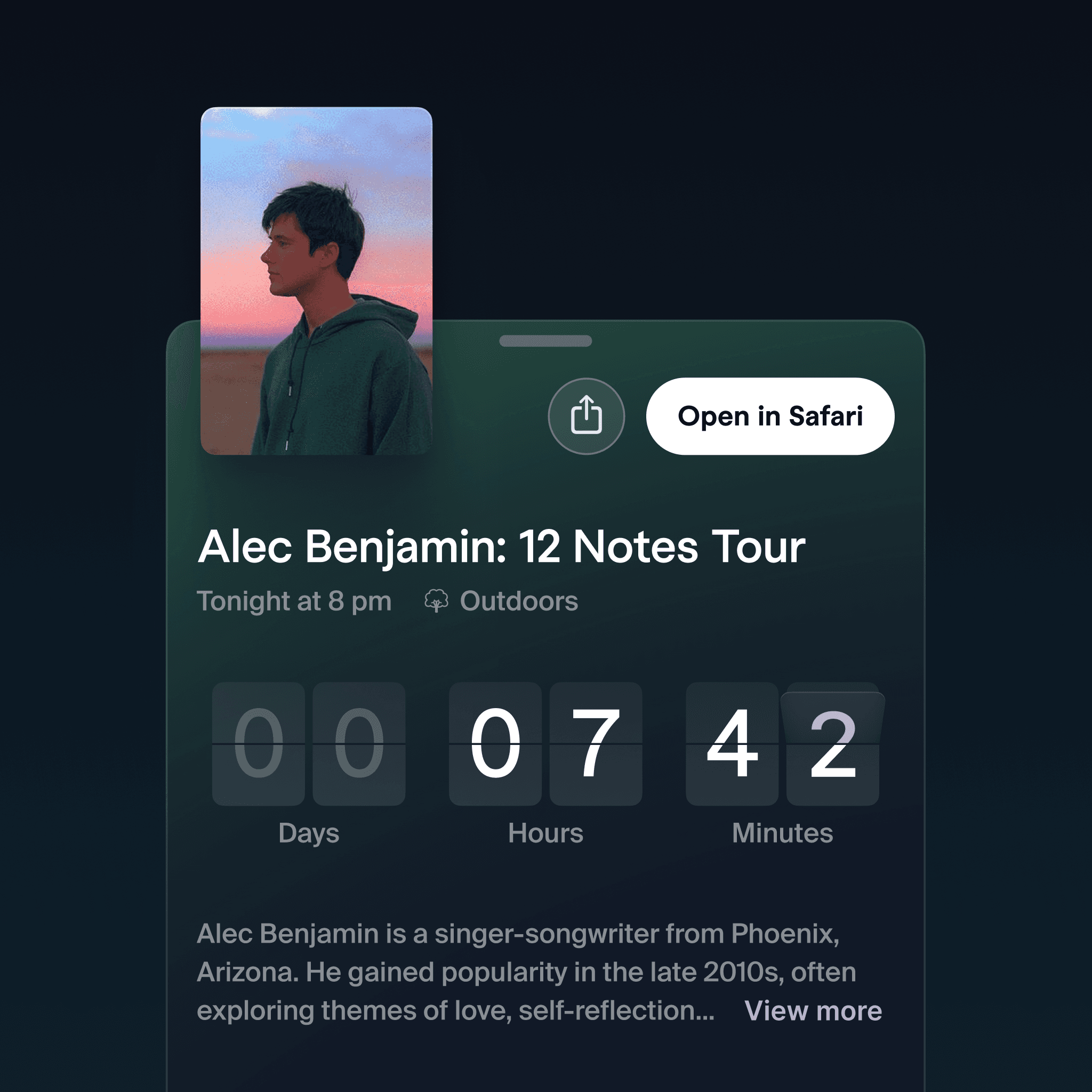This screenshot has height=1092, width=1092.
Task: Click the flipping minutes digit 2
Action: [832, 744]
